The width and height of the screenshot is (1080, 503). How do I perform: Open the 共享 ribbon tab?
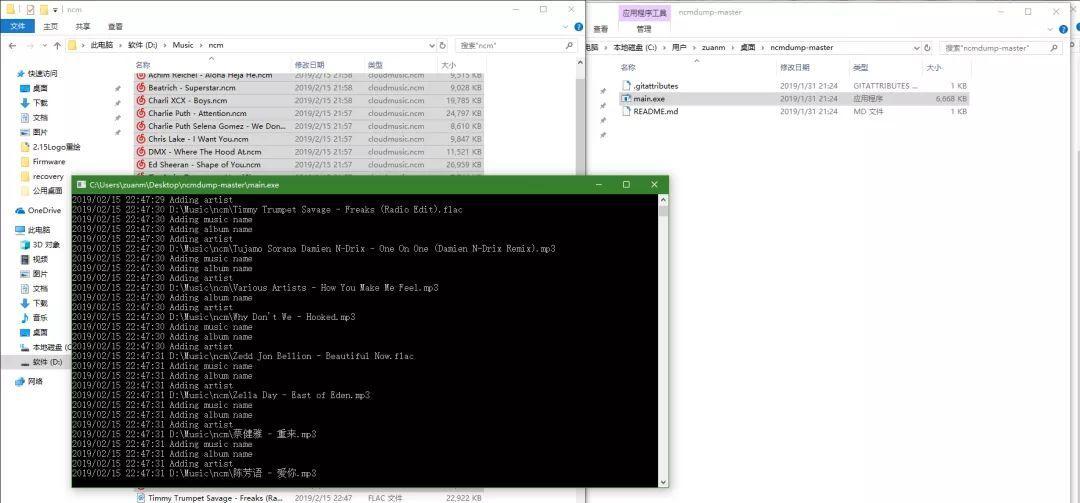coord(83,27)
